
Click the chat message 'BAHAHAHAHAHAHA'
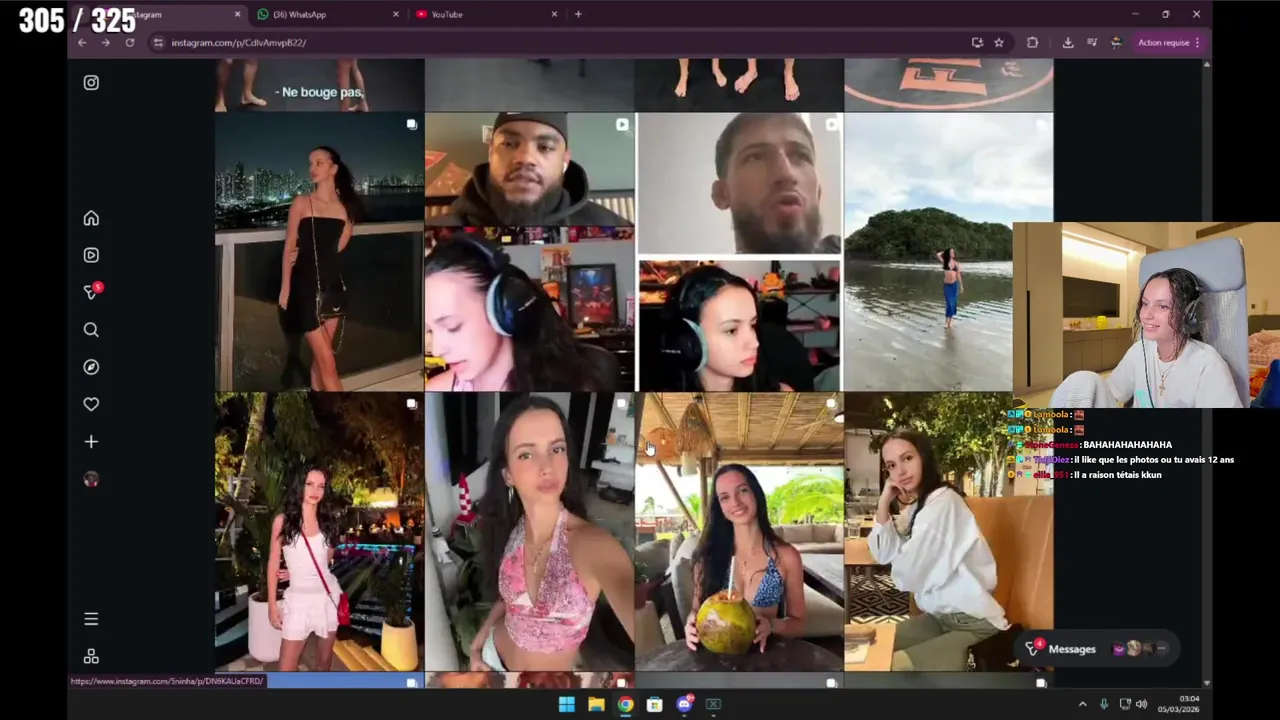tap(1127, 445)
